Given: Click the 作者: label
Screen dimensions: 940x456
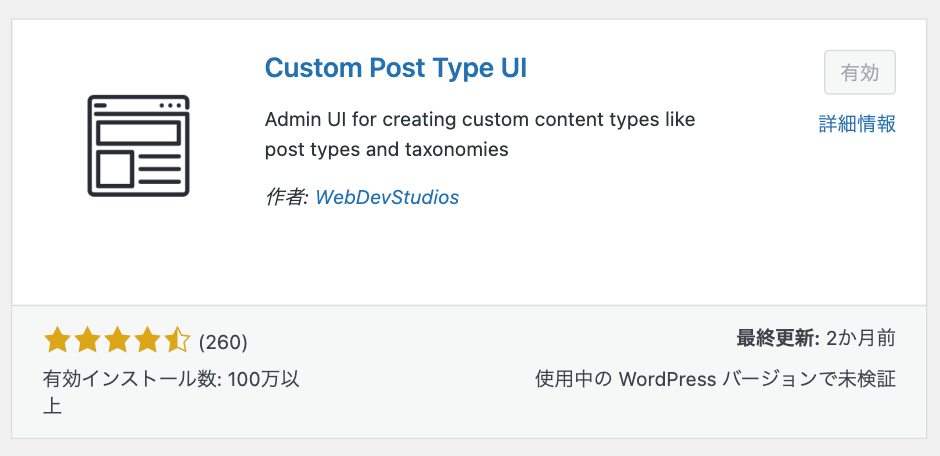Looking at the screenshot, I should tap(287, 197).
